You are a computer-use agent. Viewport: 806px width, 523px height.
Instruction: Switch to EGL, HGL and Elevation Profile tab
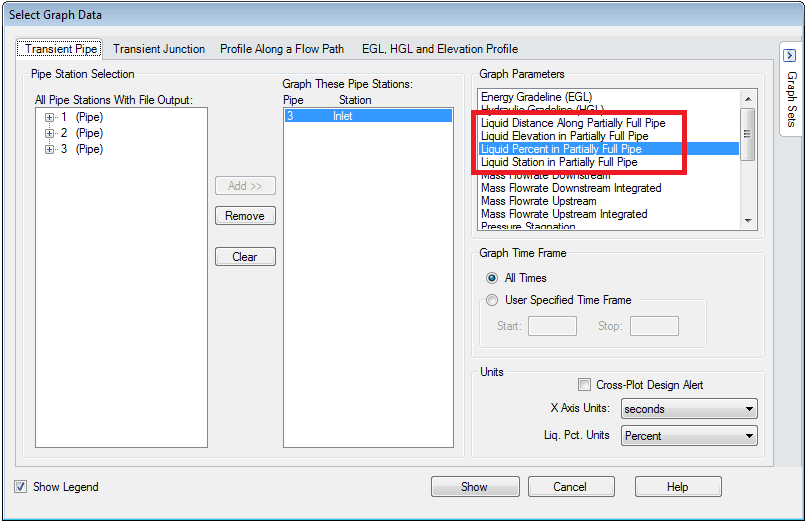440,49
